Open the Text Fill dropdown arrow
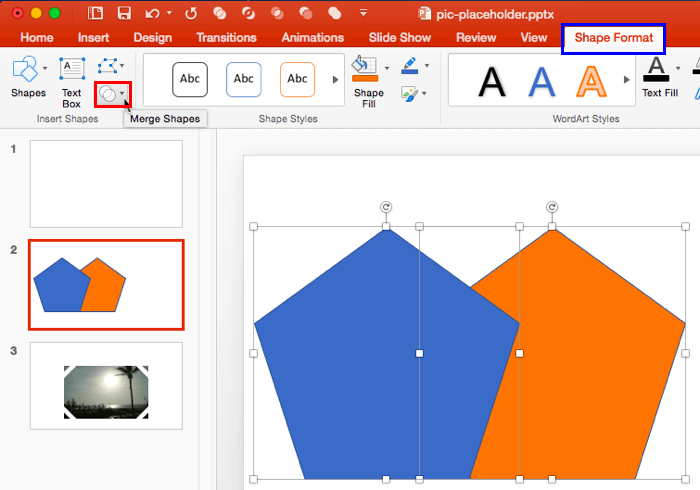The image size is (700, 490). click(678, 68)
